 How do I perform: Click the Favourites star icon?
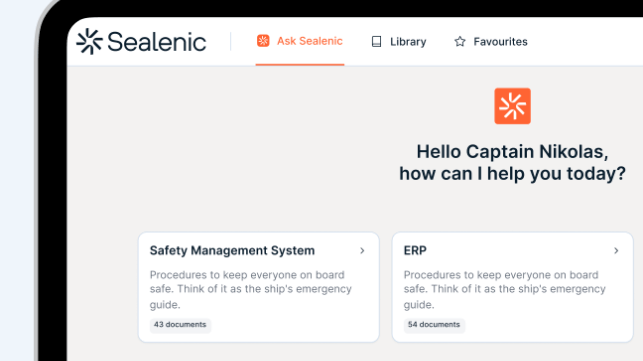(460, 41)
